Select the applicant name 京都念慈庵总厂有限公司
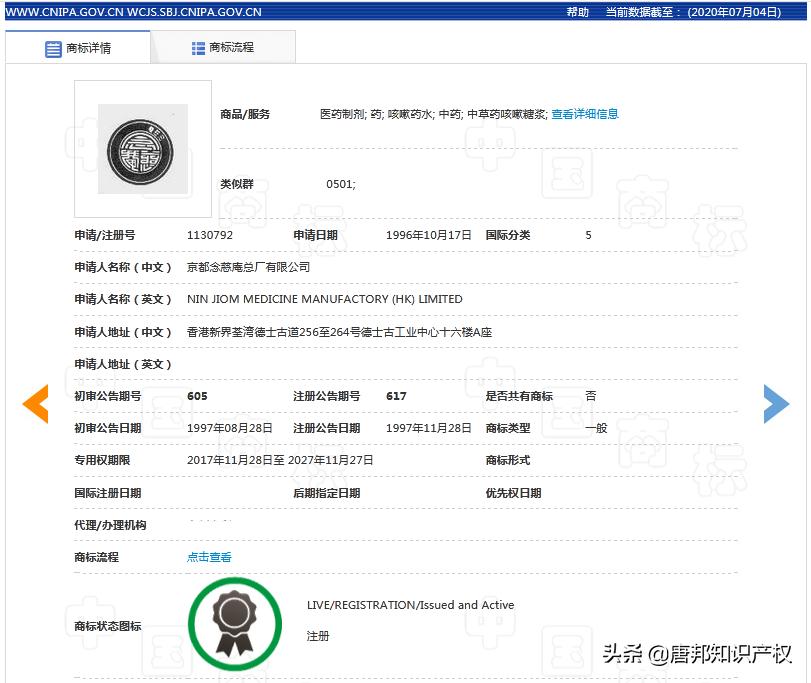 point(250,267)
